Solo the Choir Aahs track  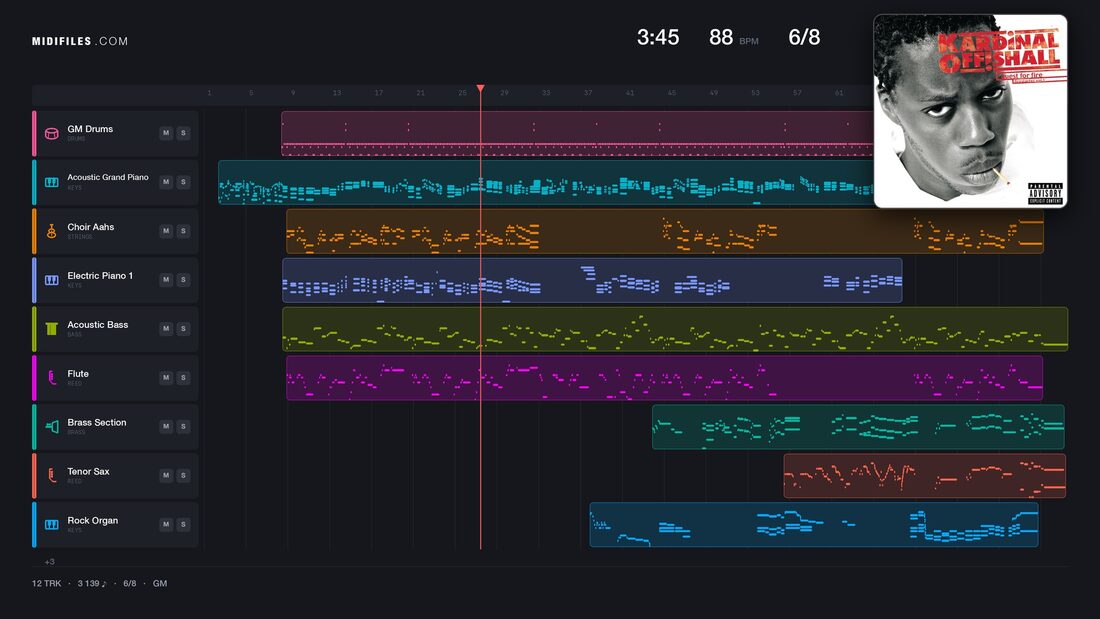(x=183, y=231)
